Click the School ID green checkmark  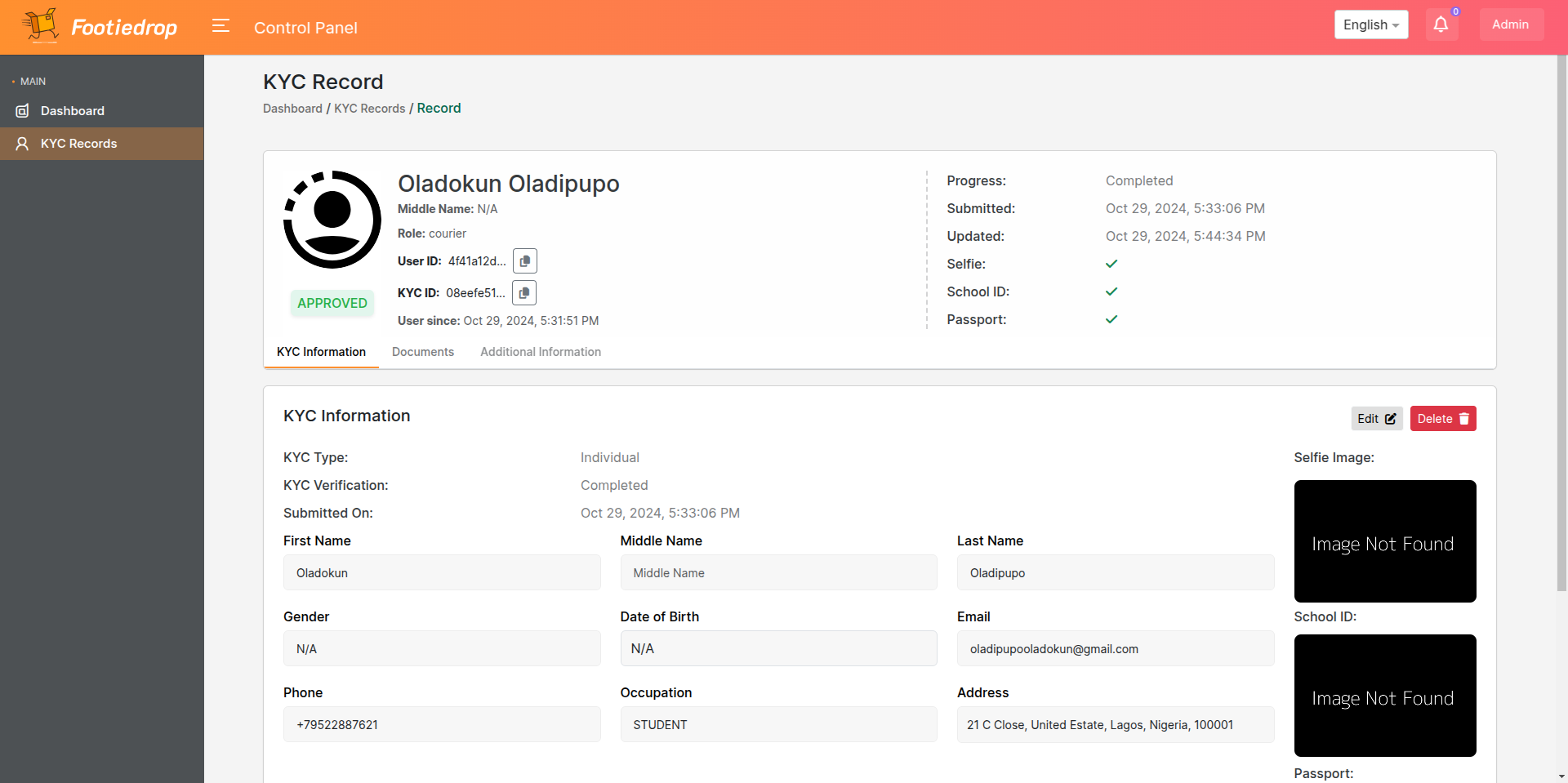click(x=1111, y=291)
